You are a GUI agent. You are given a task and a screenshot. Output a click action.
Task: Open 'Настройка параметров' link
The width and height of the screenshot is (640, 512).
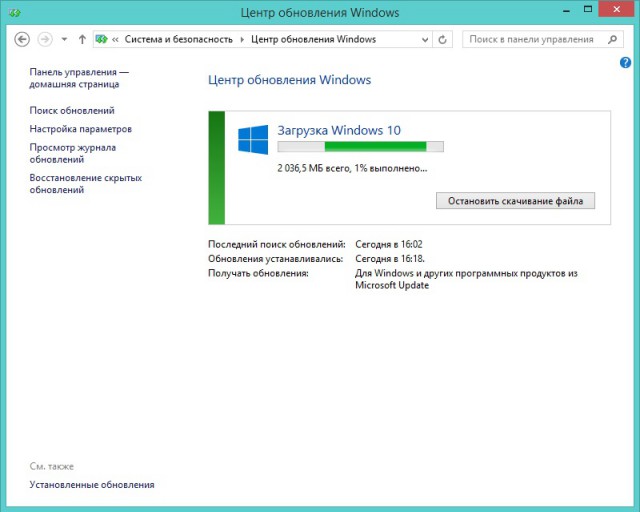(x=80, y=129)
